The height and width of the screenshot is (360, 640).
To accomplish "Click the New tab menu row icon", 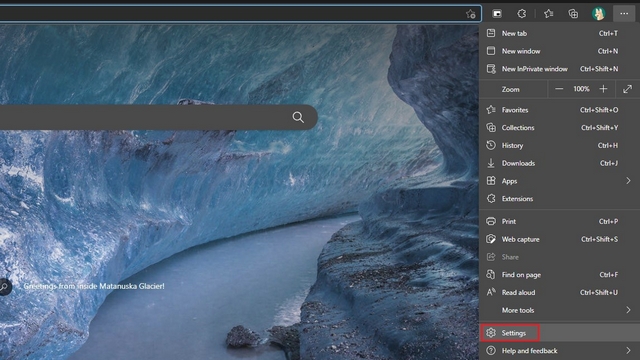I will pos(491,33).
